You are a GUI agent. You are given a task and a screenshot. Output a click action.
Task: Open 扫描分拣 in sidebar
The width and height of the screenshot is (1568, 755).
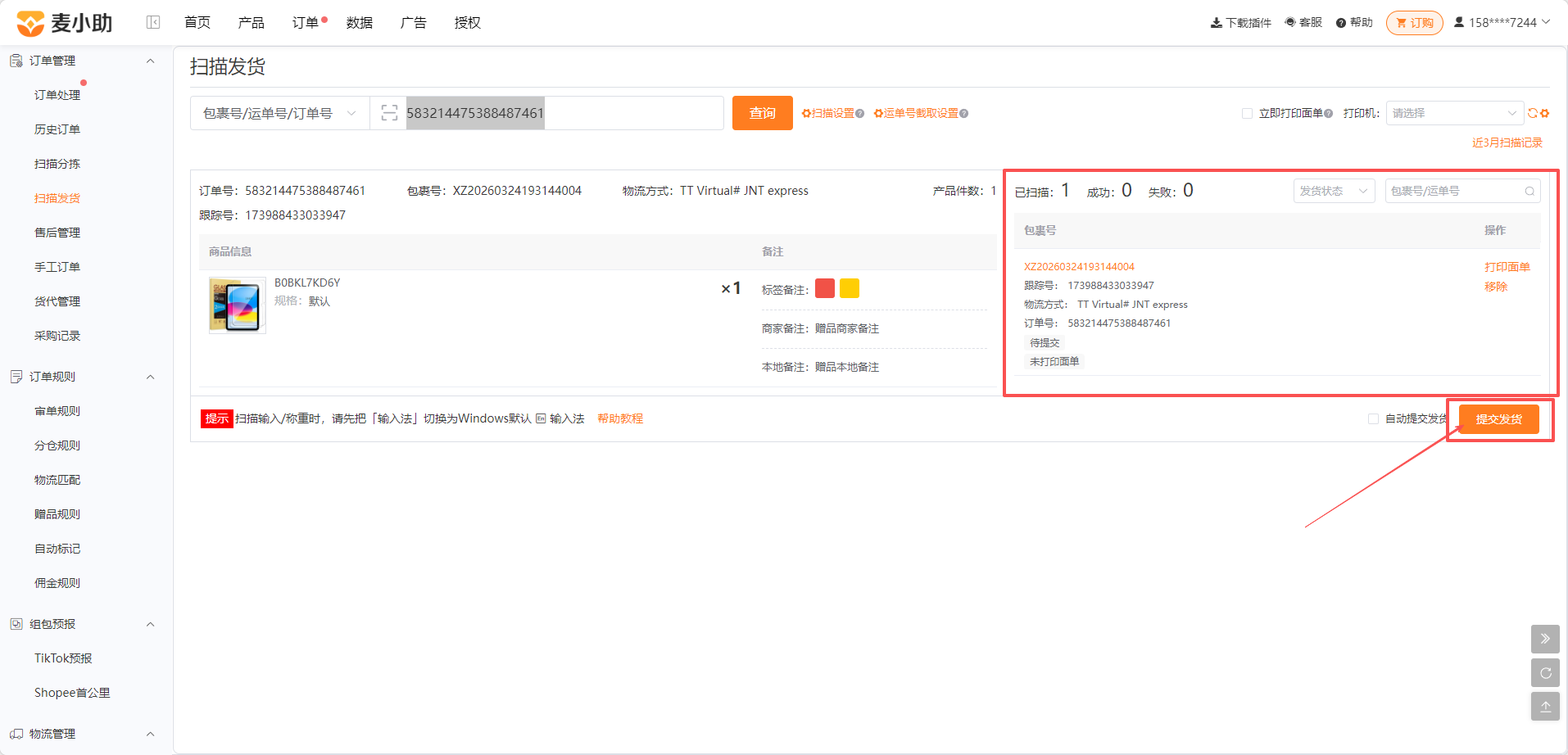click(57, 164)
